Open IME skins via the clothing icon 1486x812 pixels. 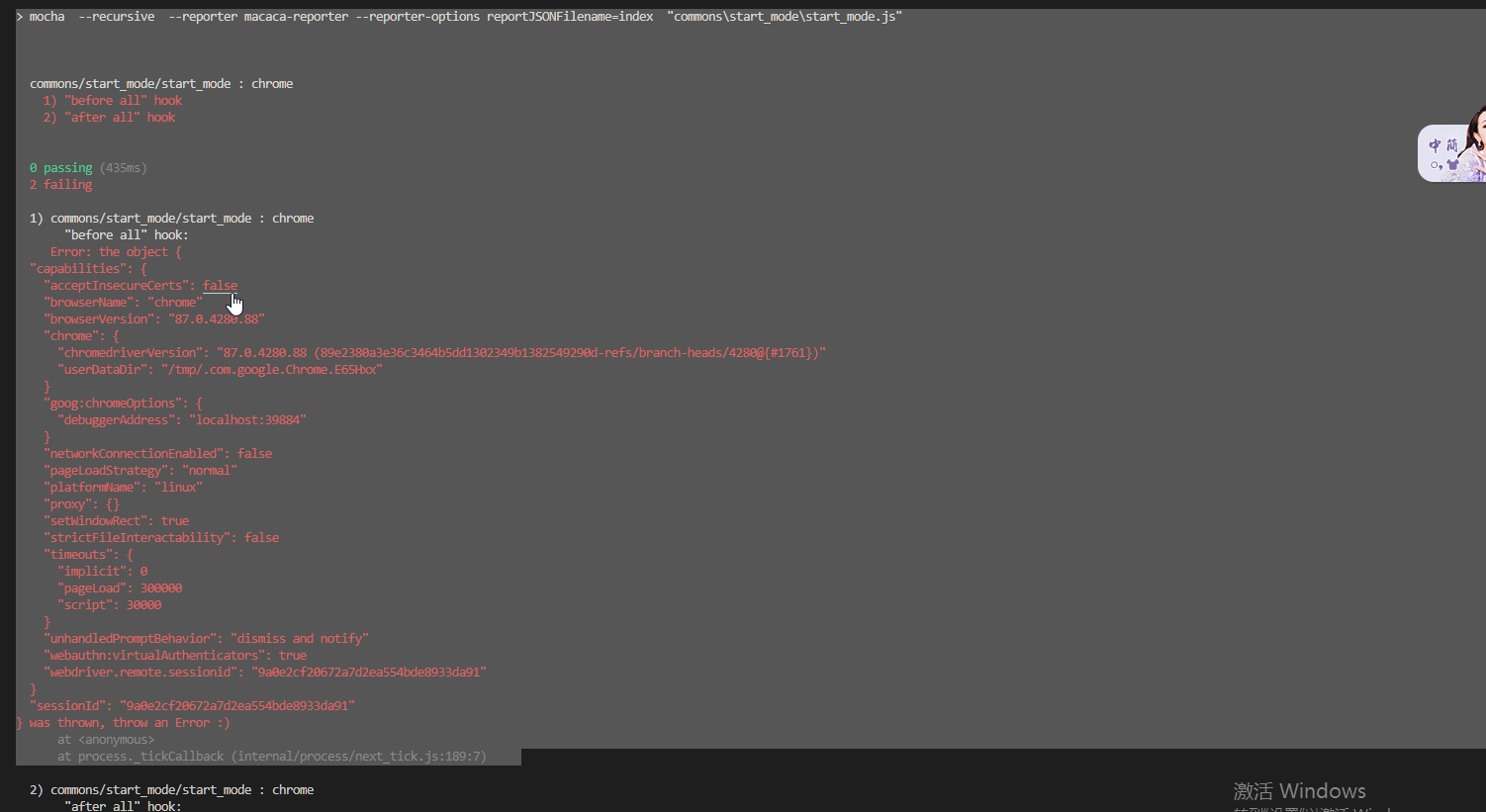coord(1452,165)
